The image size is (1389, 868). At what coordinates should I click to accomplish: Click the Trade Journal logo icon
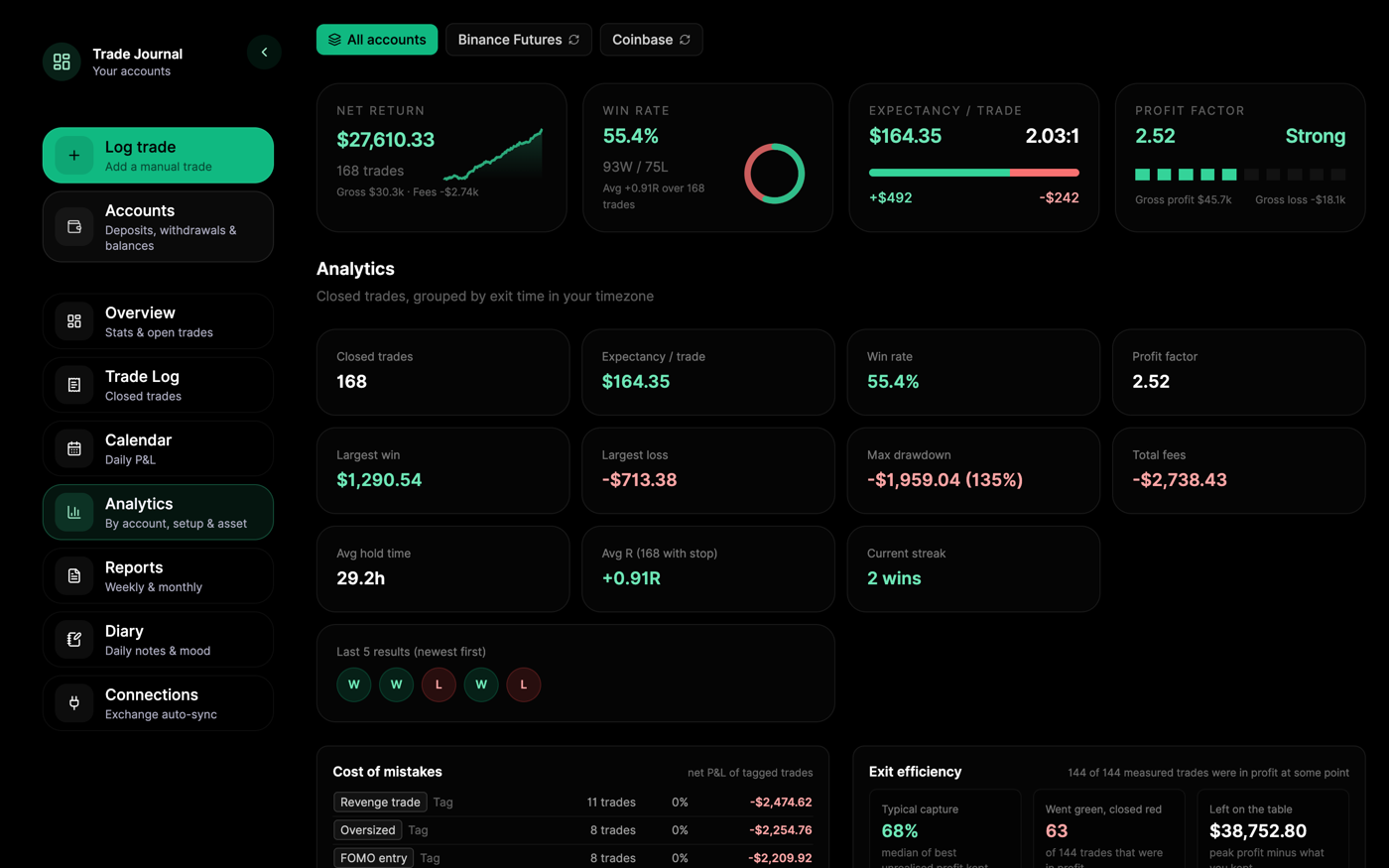[x=62, y=62]
